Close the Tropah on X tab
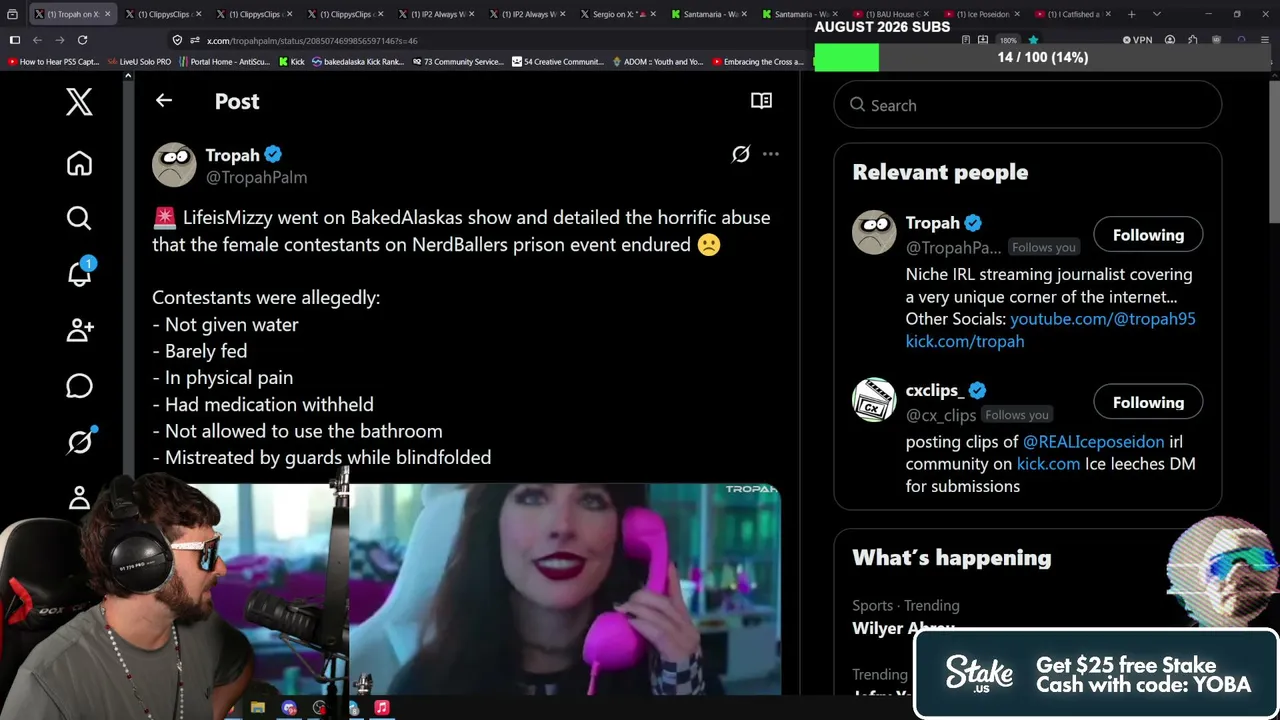The height and width of the screenshot is (720, 1280). click(x=107, y=14)
